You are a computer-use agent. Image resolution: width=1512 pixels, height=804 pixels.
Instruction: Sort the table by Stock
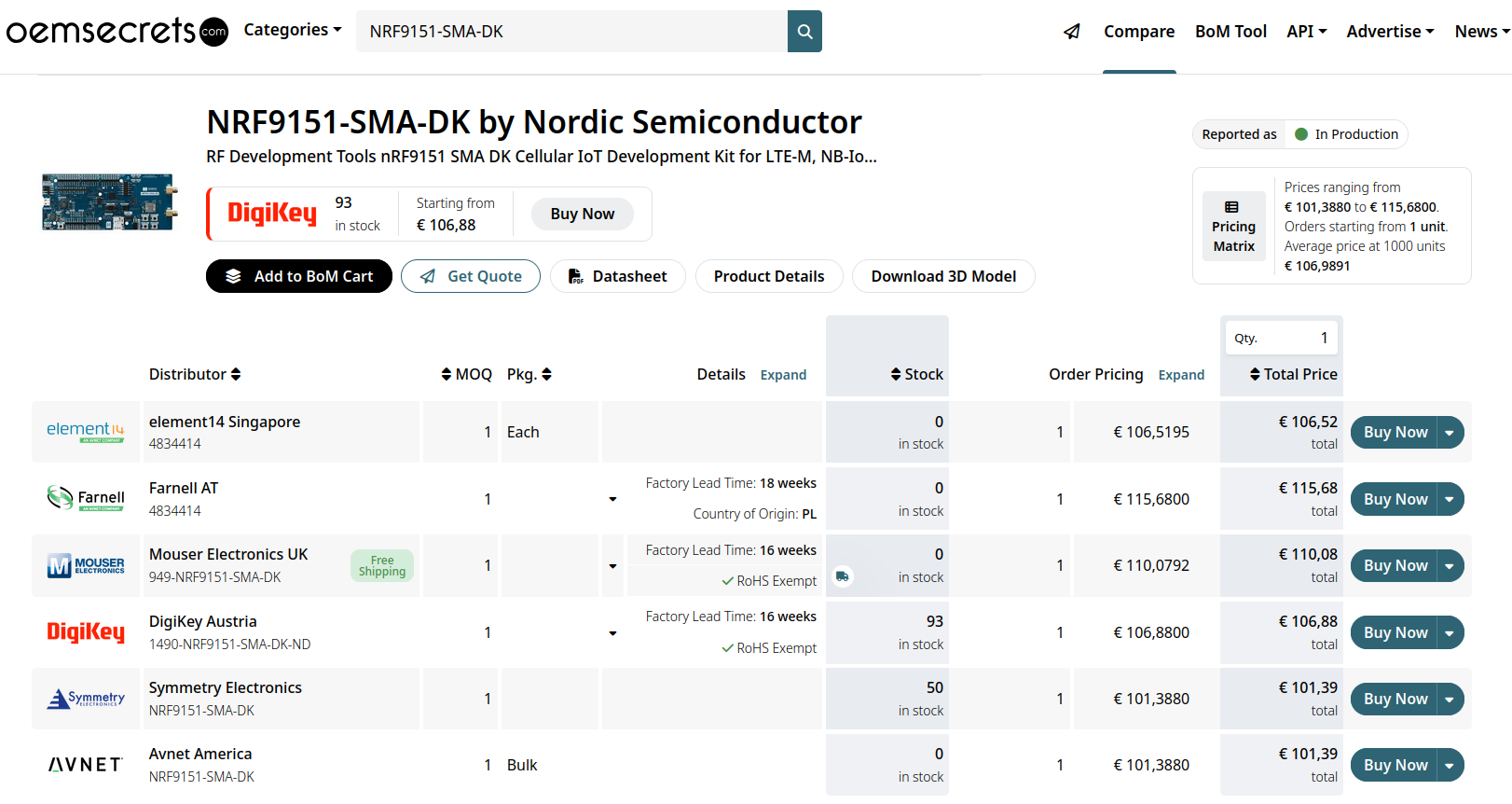click(917, 374)
